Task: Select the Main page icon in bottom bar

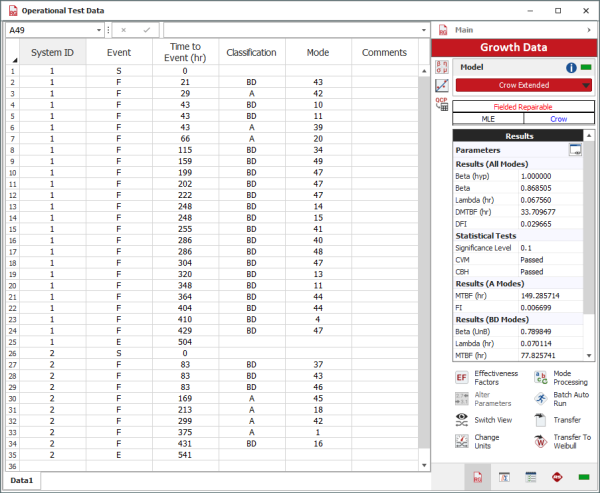Action: point(478,477)
